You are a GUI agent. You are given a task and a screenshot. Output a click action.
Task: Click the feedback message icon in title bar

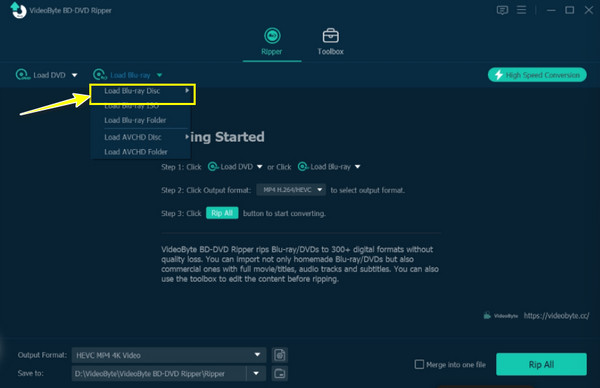pos(502,10)
